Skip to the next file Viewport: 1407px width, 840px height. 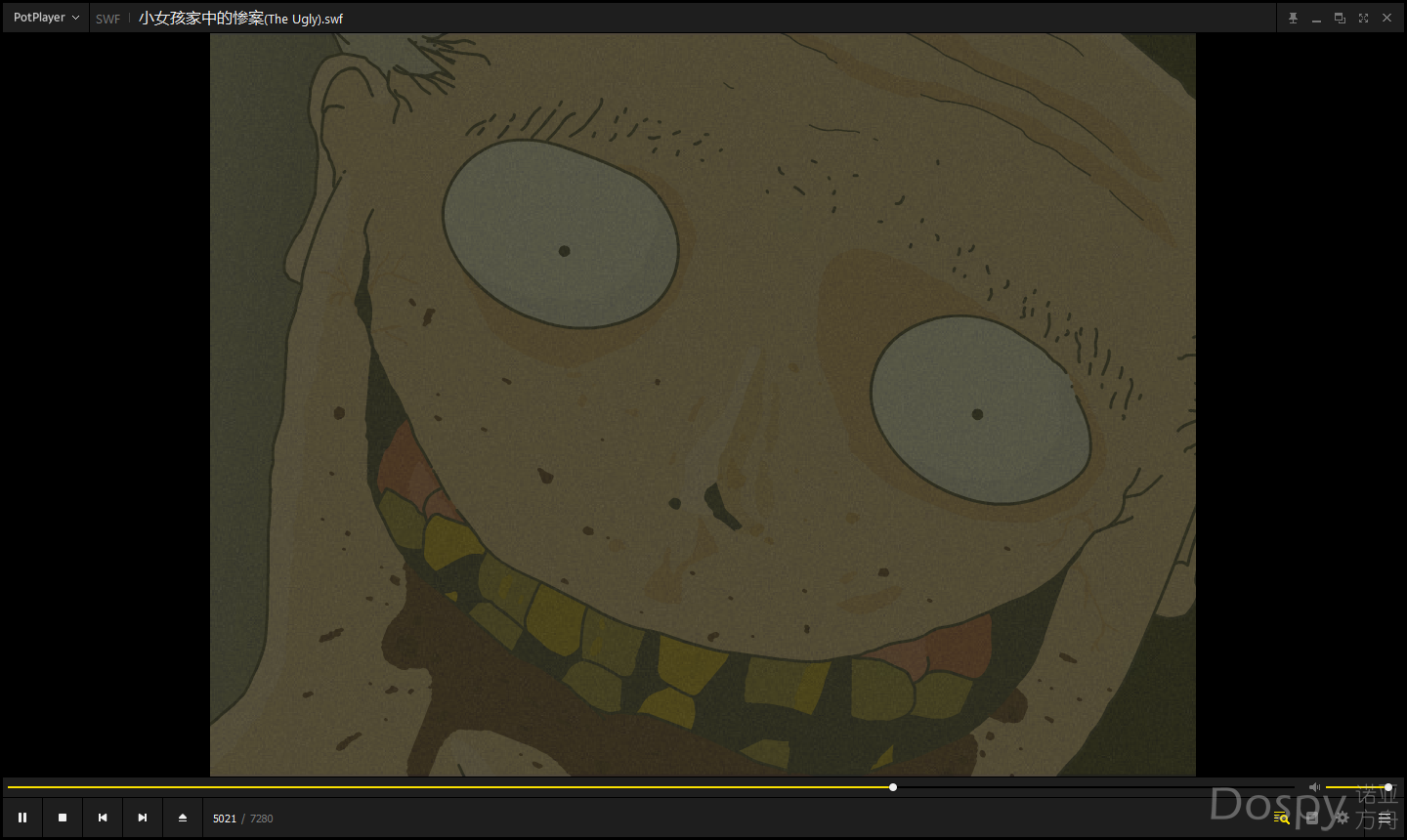(143, 818)
